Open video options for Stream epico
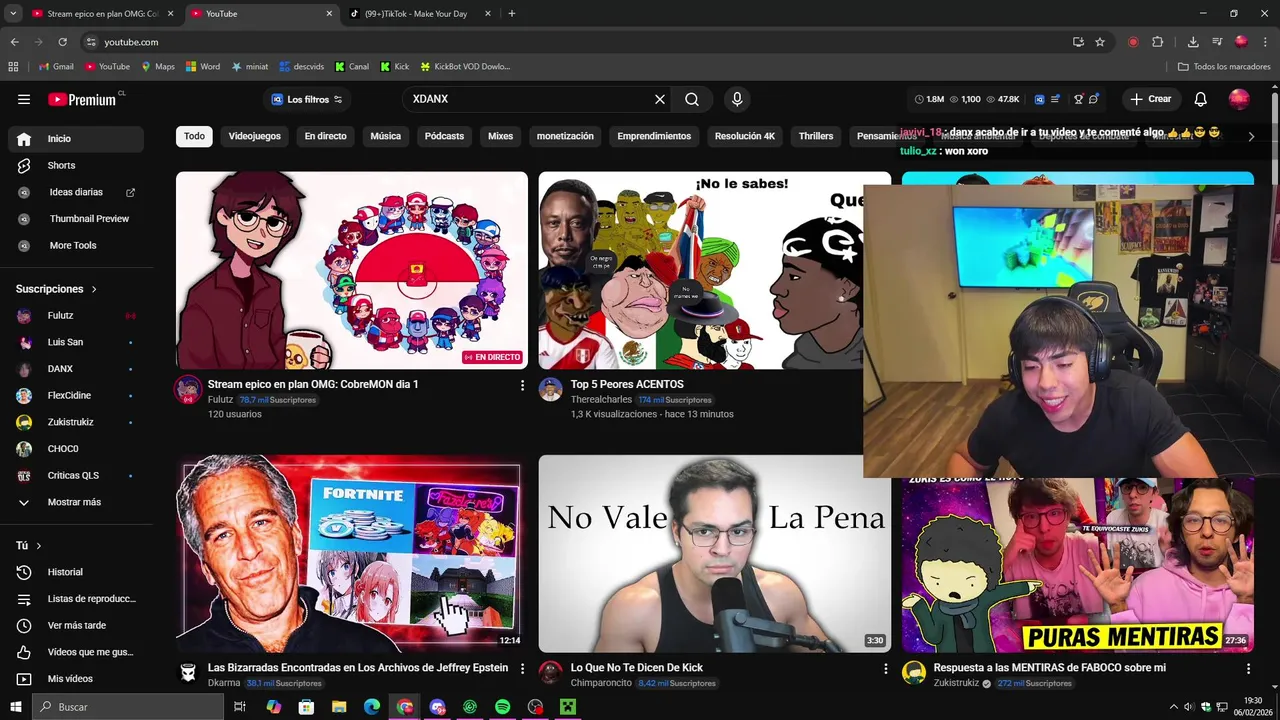Screen dimensions: 1280x720 (x=522, y=385)
